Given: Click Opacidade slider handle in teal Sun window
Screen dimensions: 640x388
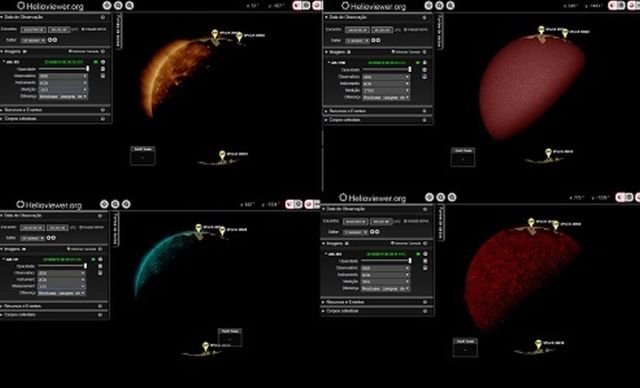Looking at the screenshot, I should [x=85, y=266].
